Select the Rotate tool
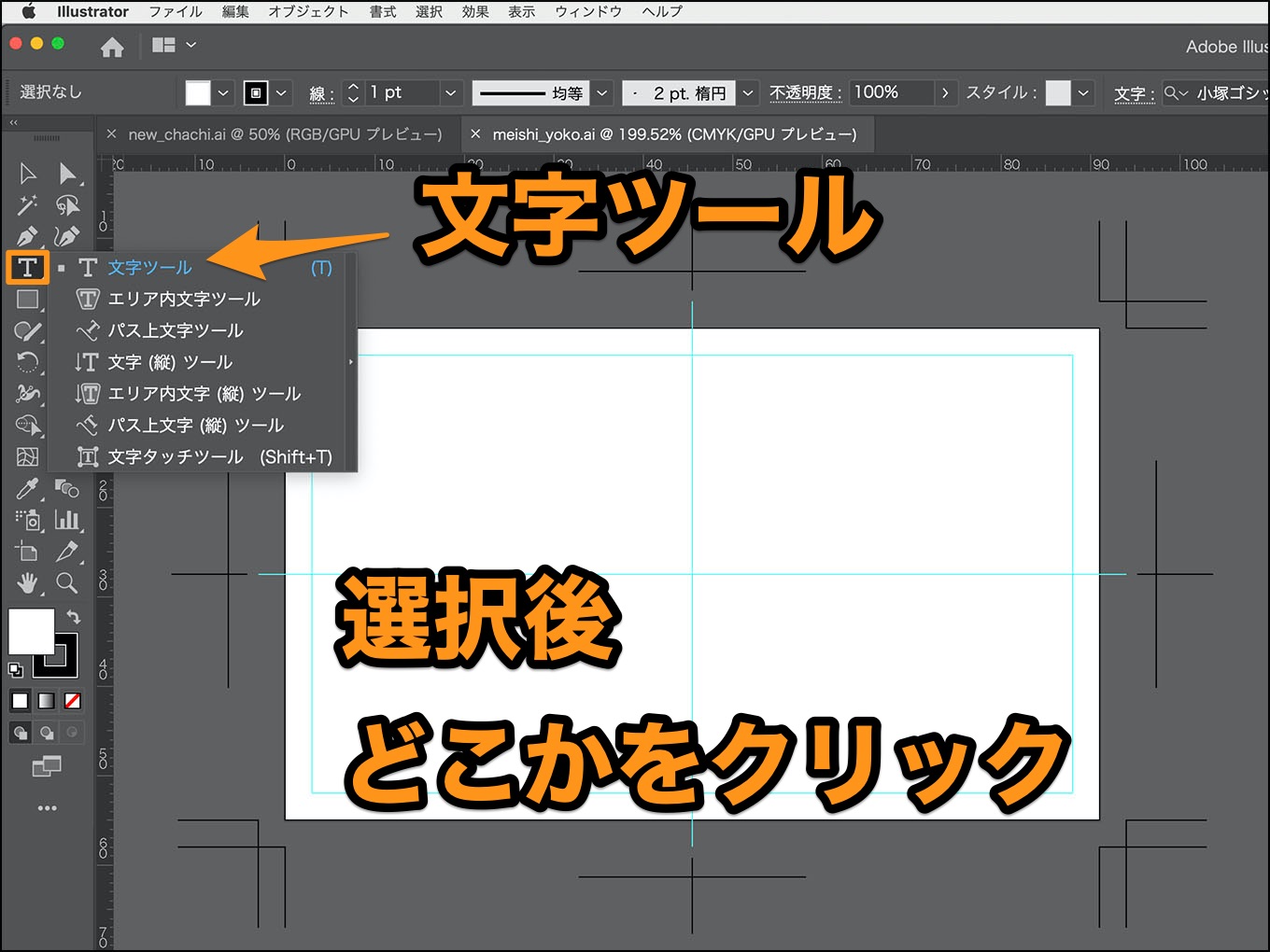 tap(27, 362)
